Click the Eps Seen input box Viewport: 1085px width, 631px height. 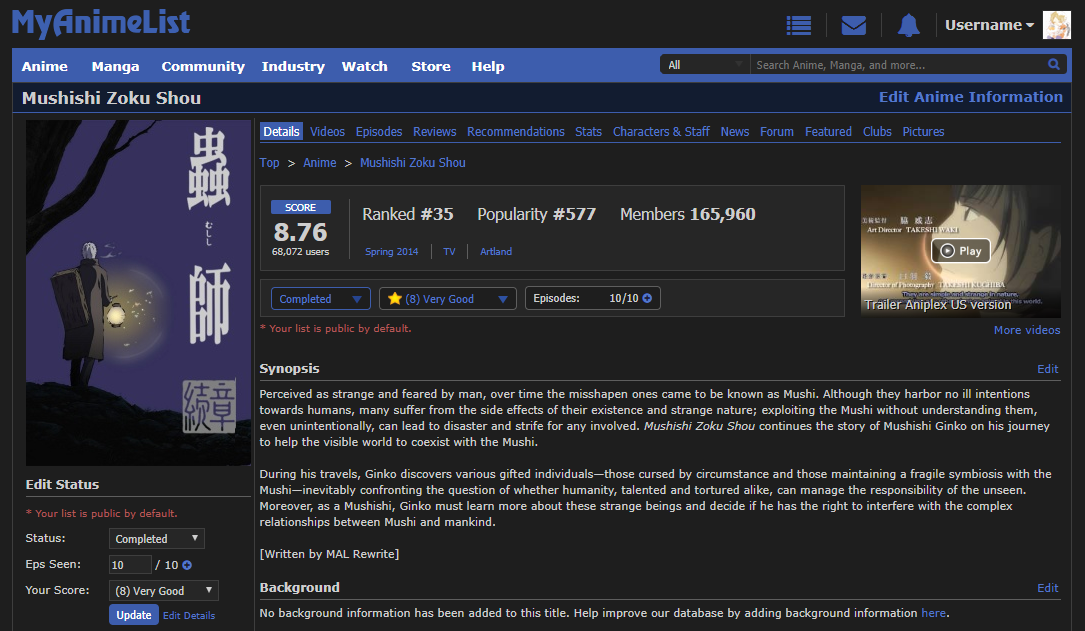click(x=130, y=565)
